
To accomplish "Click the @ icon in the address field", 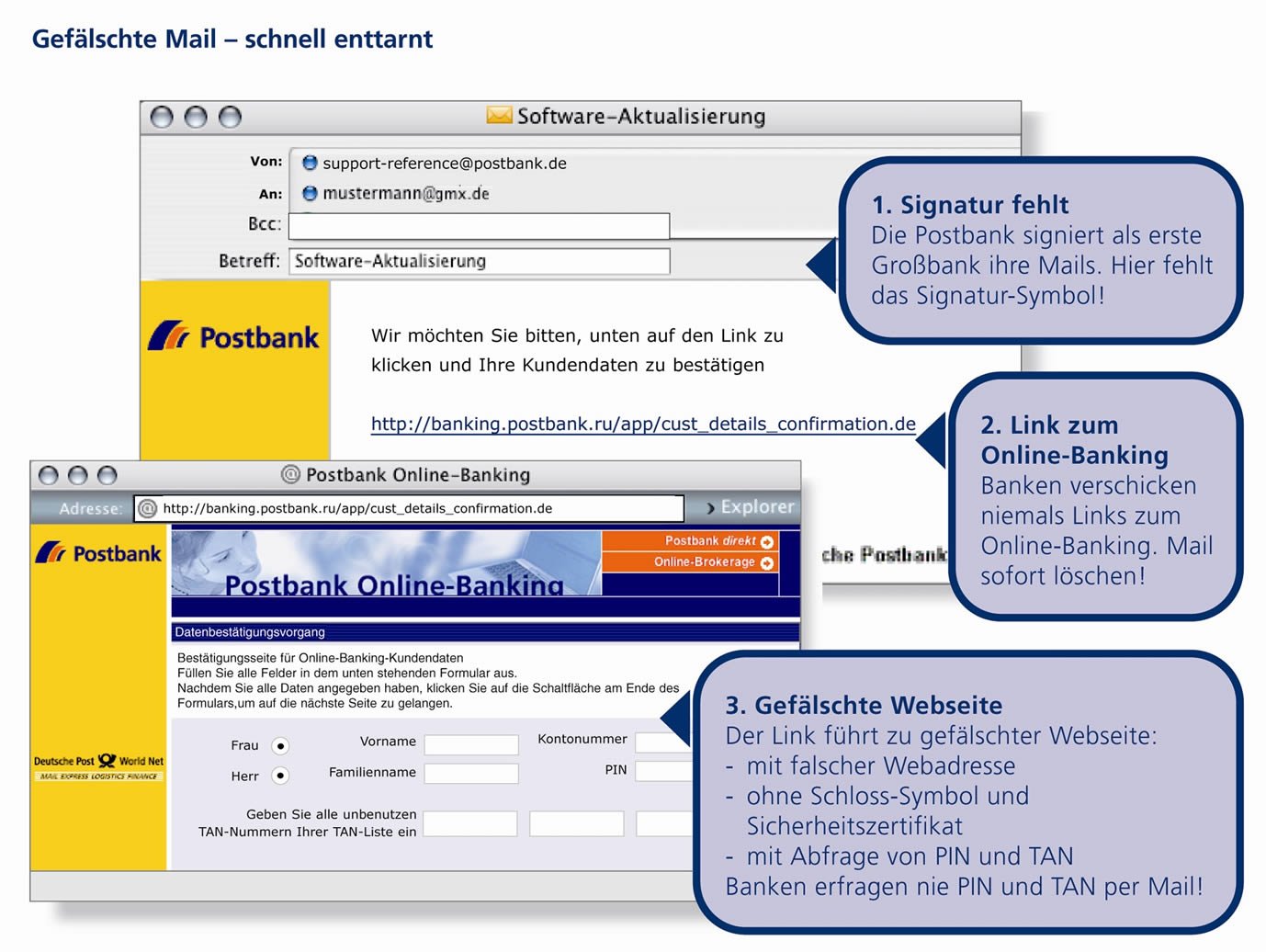I will [x=147, y=508].
